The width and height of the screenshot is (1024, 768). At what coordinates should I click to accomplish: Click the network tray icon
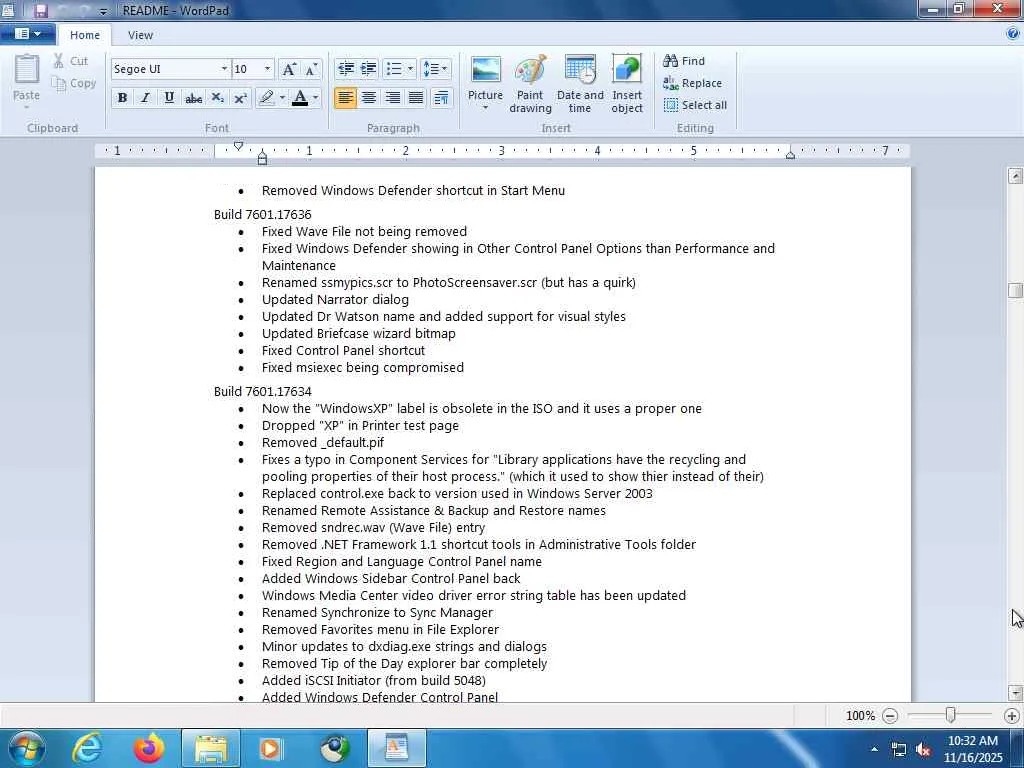(899, 750)
